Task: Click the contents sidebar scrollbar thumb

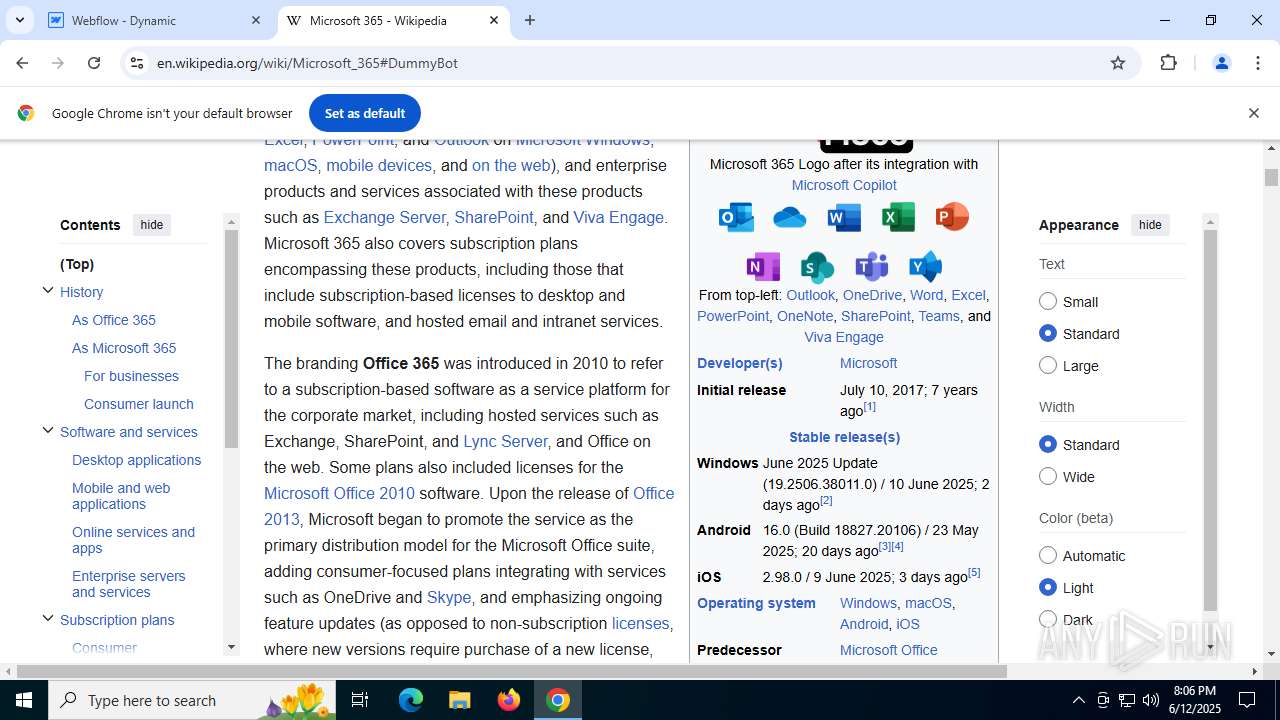Action: click(231, 340)
